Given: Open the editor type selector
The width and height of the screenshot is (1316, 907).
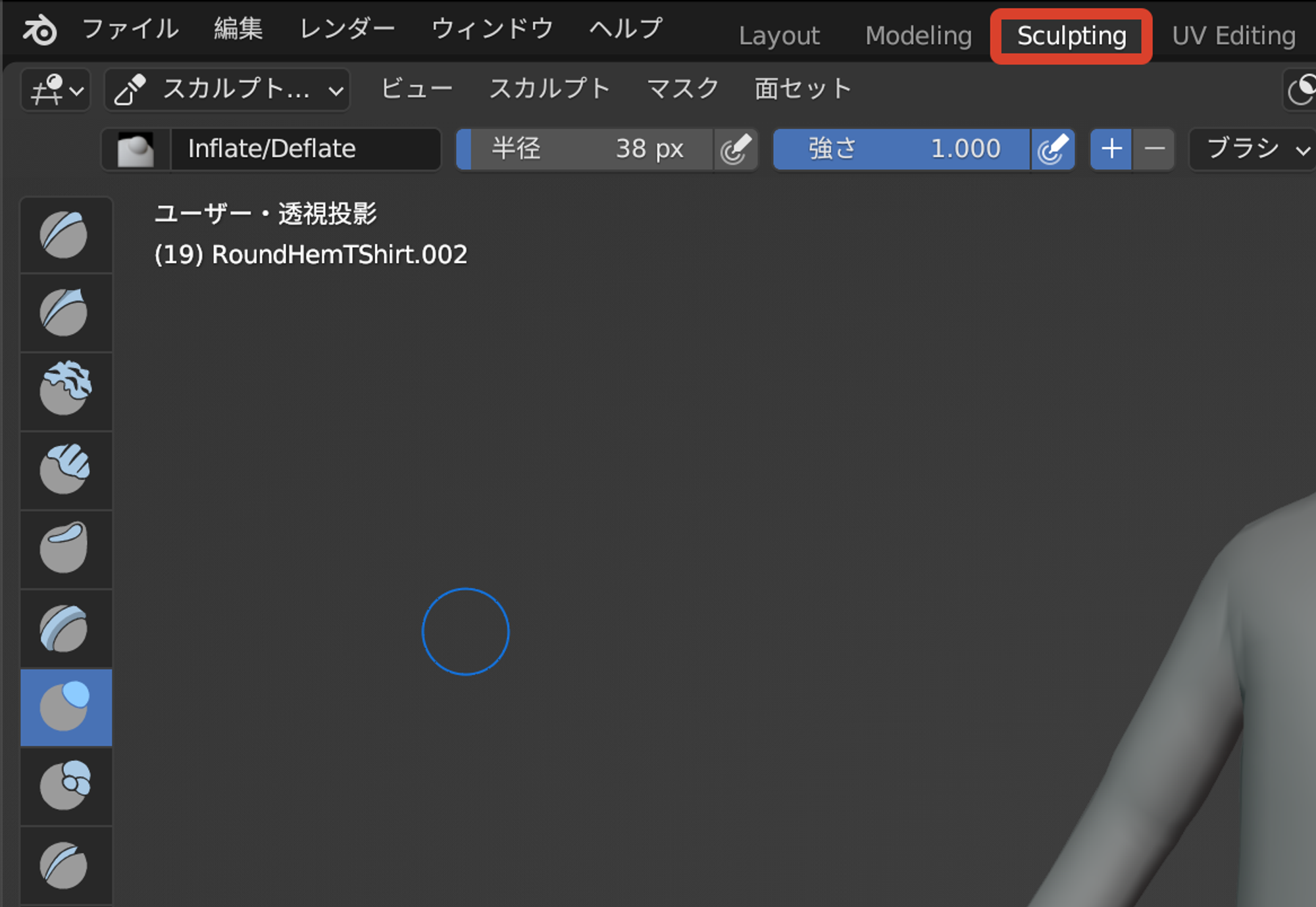Looking at the screenshot, I should (x=56, y=89).
